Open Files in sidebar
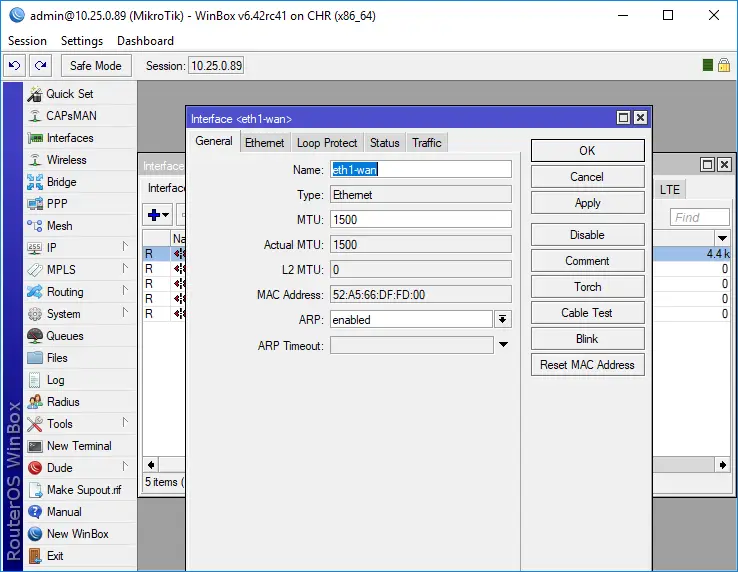 pos(80,358)
